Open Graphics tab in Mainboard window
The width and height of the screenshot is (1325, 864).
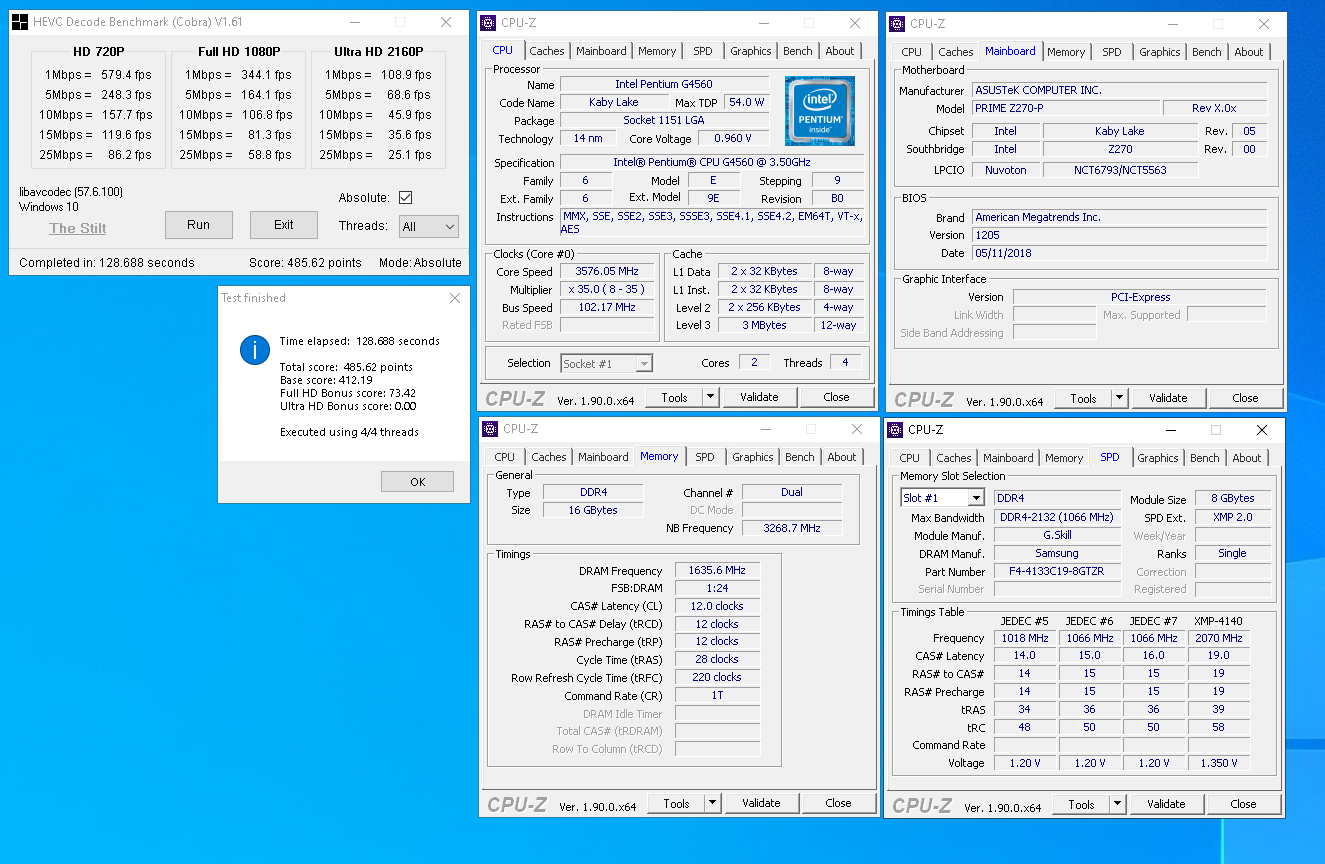(1160, 52)
